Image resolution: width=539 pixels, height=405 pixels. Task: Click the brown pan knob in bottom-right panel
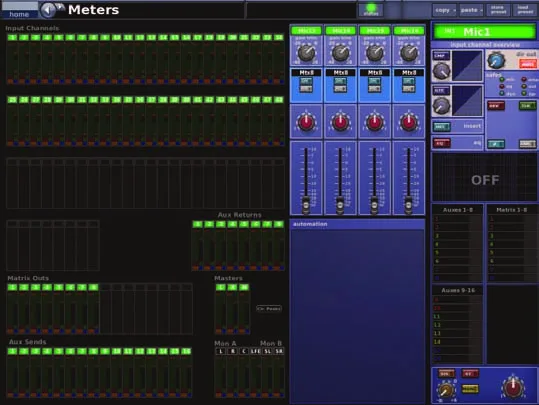(x=446, y=390)
